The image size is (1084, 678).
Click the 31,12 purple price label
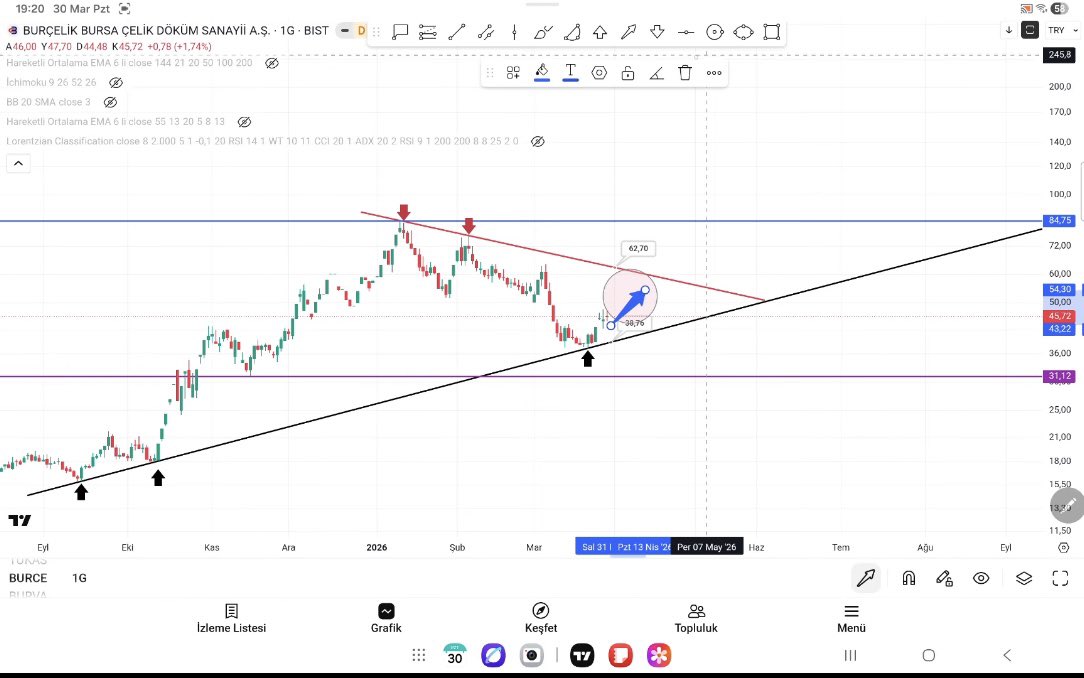point(1059,376)
